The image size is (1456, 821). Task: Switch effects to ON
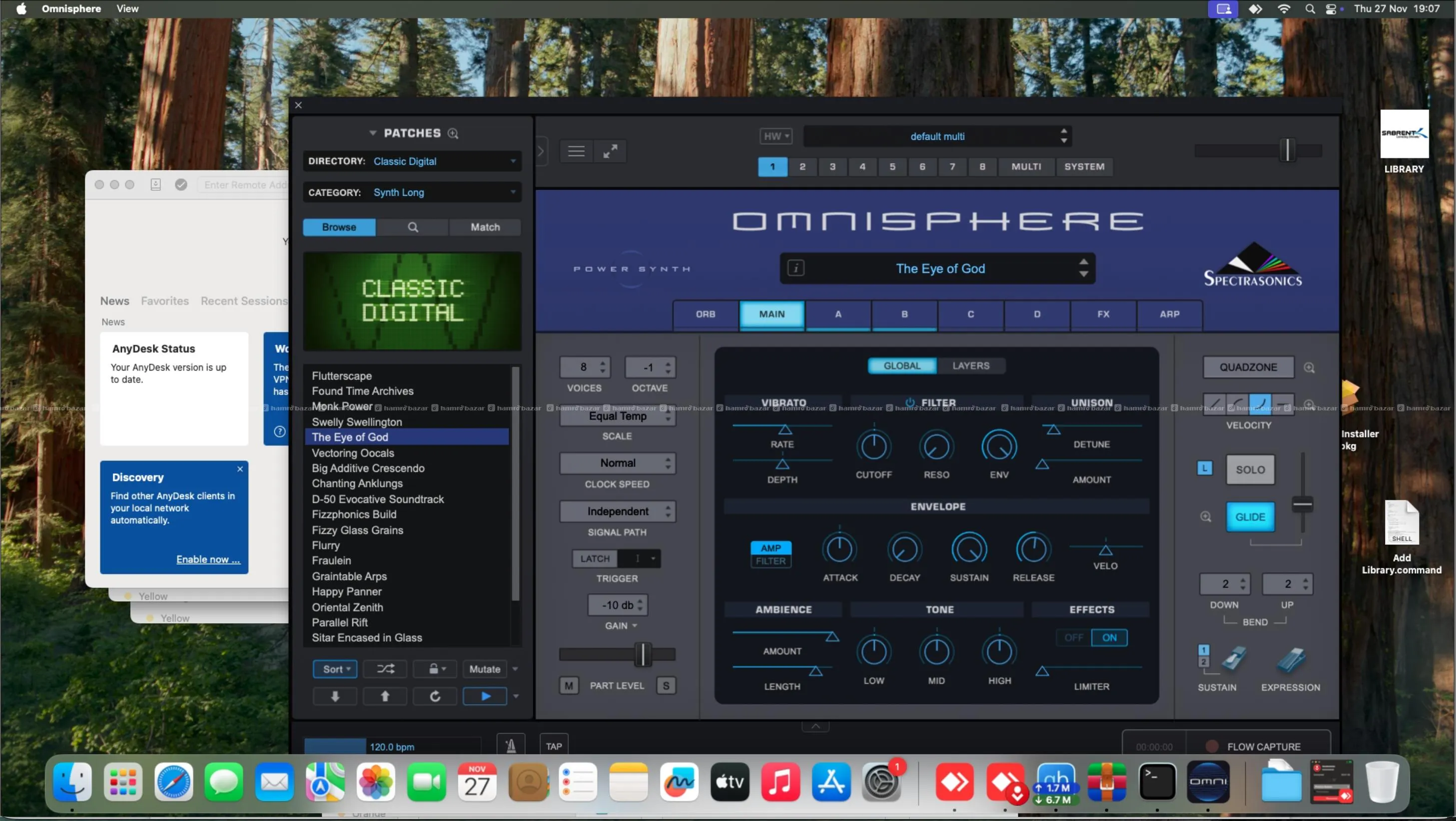pos(1109,637)
